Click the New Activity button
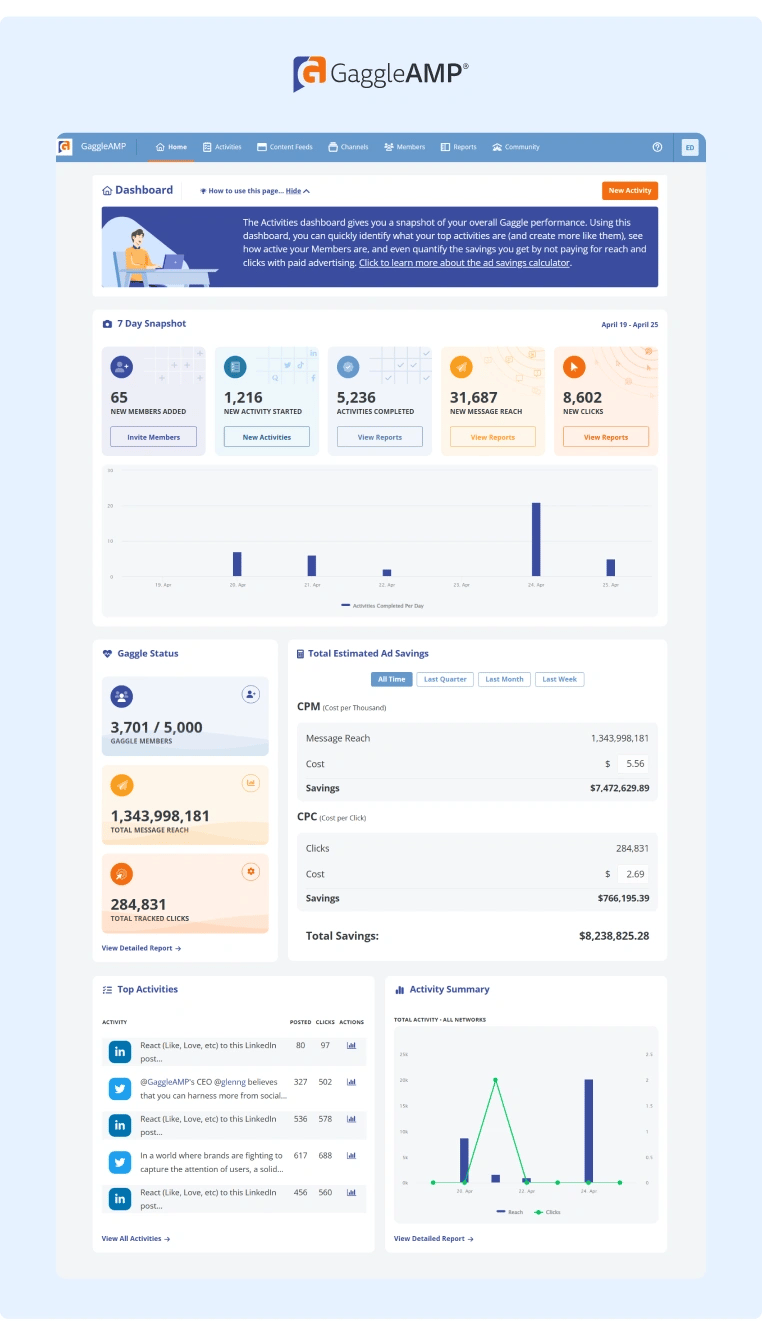762x1335 pixels. pyautogui.click(x=630, y=190)
